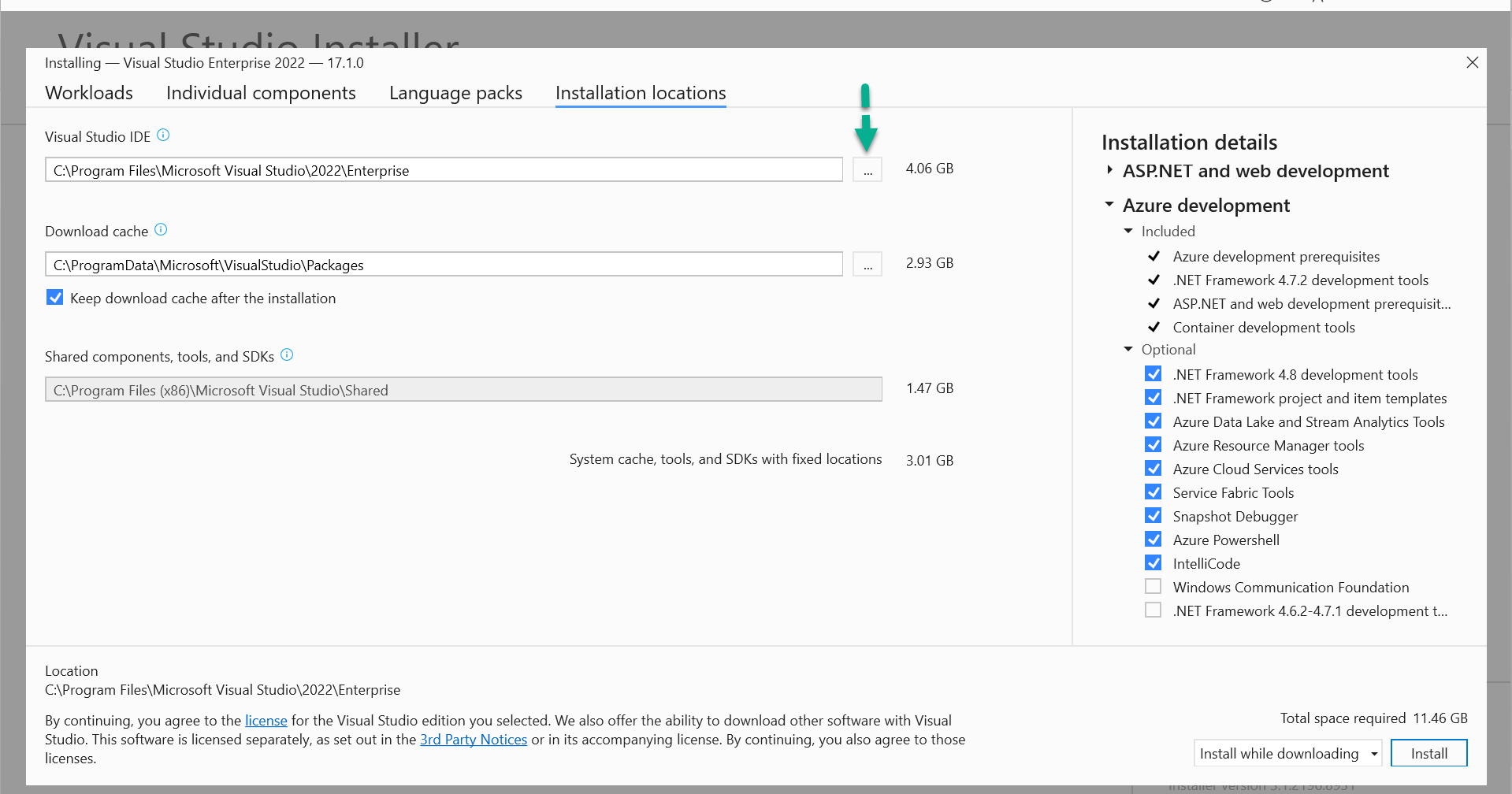Collapse the Optional components group
Image resolution: width=1512 pixels, height=794 pixels.
tap(1127, 349)
